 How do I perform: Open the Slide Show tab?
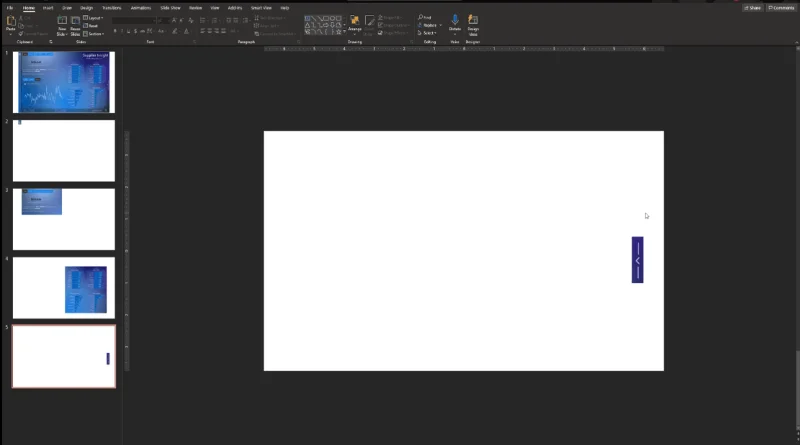(170, 8)
